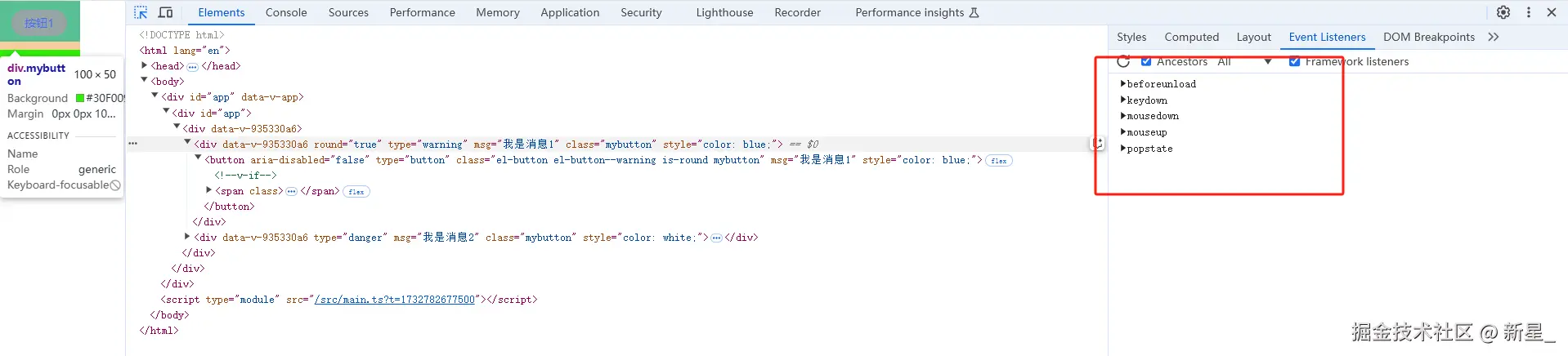
Task: Open the Computed styles tab
Action: click(x=1191, y=37)
